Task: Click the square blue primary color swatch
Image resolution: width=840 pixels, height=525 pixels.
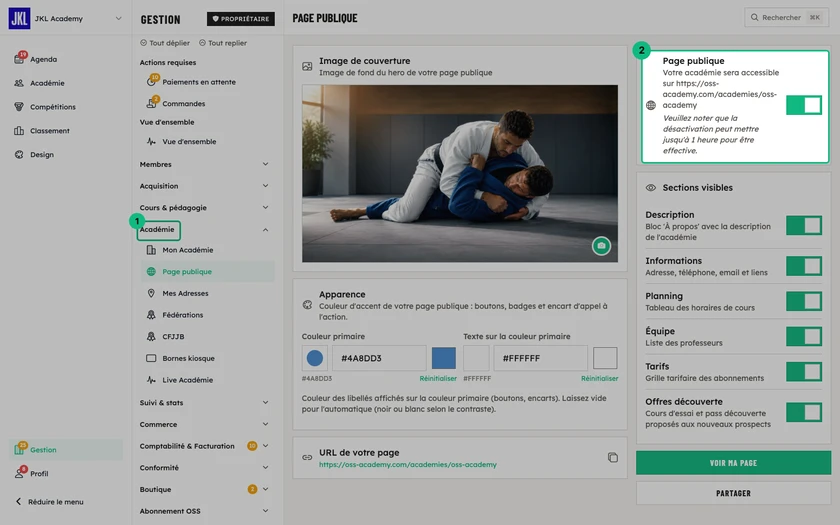Action: 444,358
